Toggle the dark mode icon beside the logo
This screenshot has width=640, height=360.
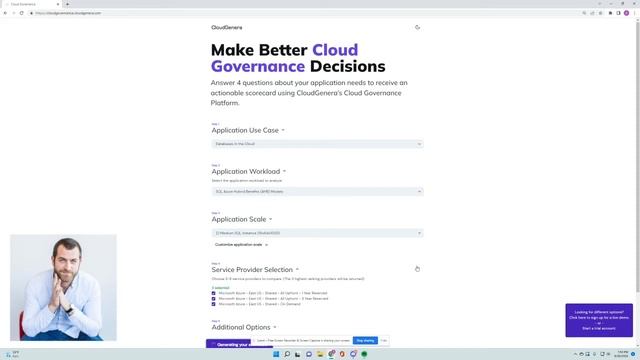click(417, 27)
